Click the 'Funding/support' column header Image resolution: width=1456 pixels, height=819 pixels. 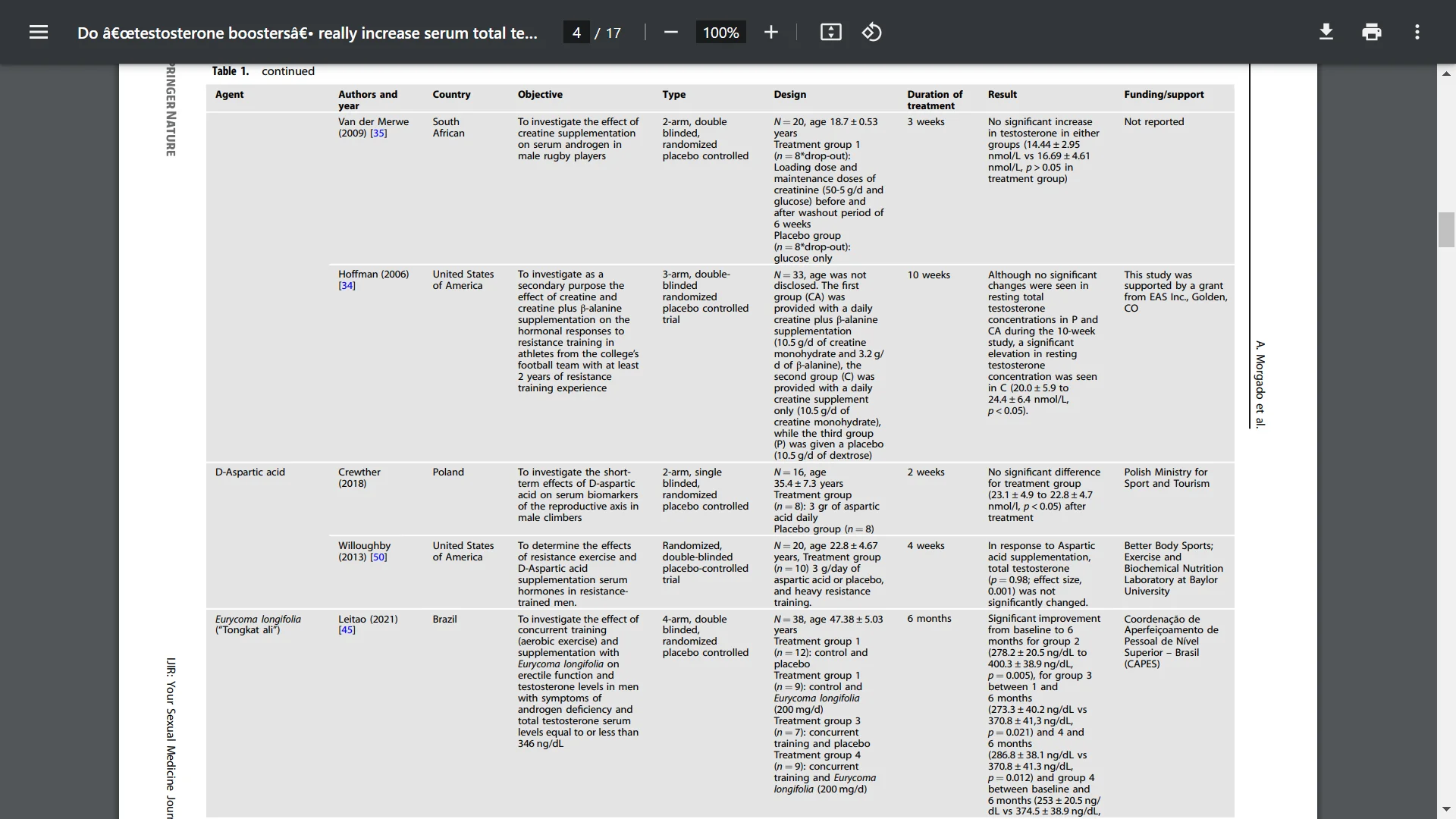coord(1163,95)
